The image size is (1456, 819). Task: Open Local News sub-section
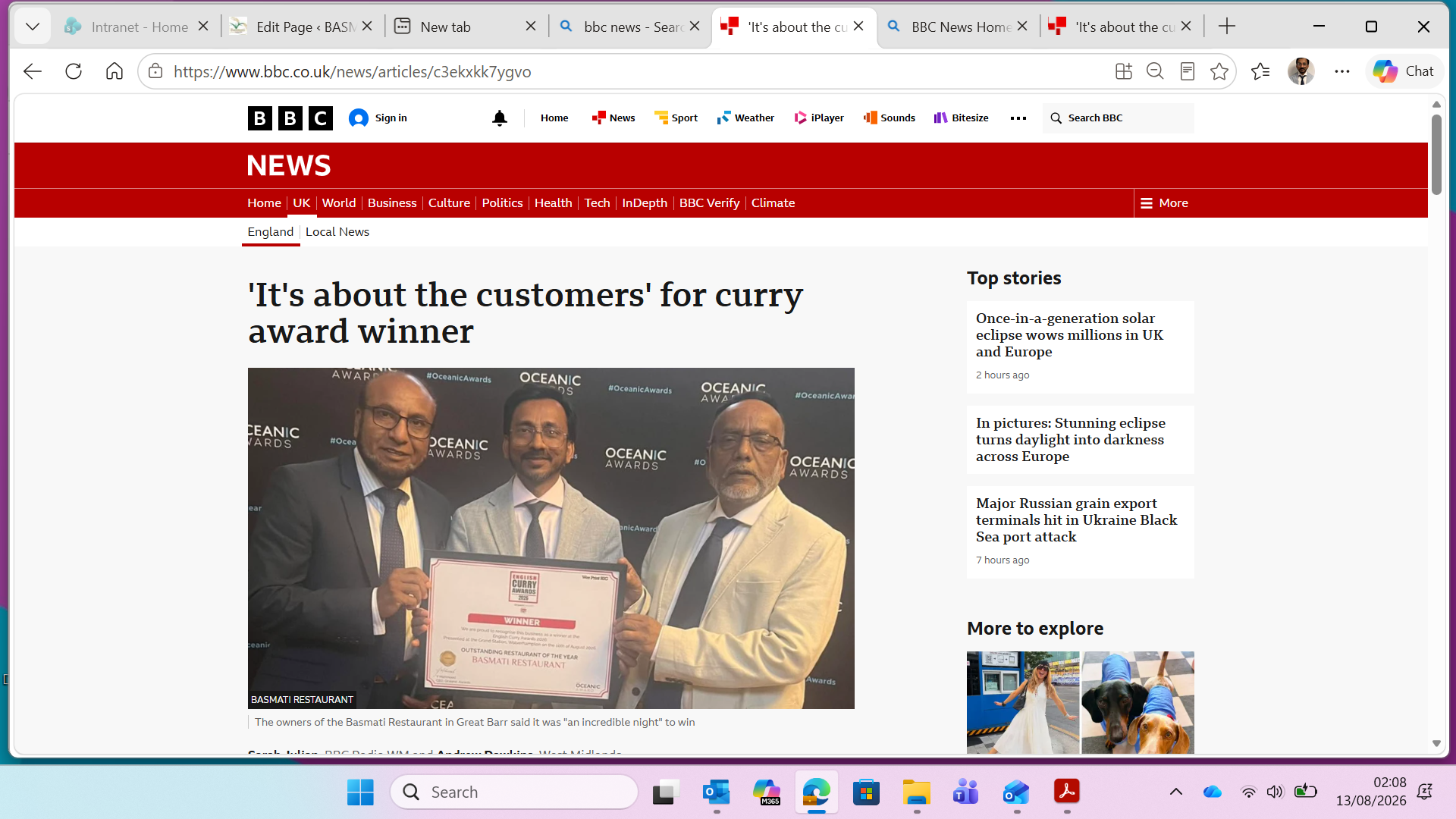337,232
